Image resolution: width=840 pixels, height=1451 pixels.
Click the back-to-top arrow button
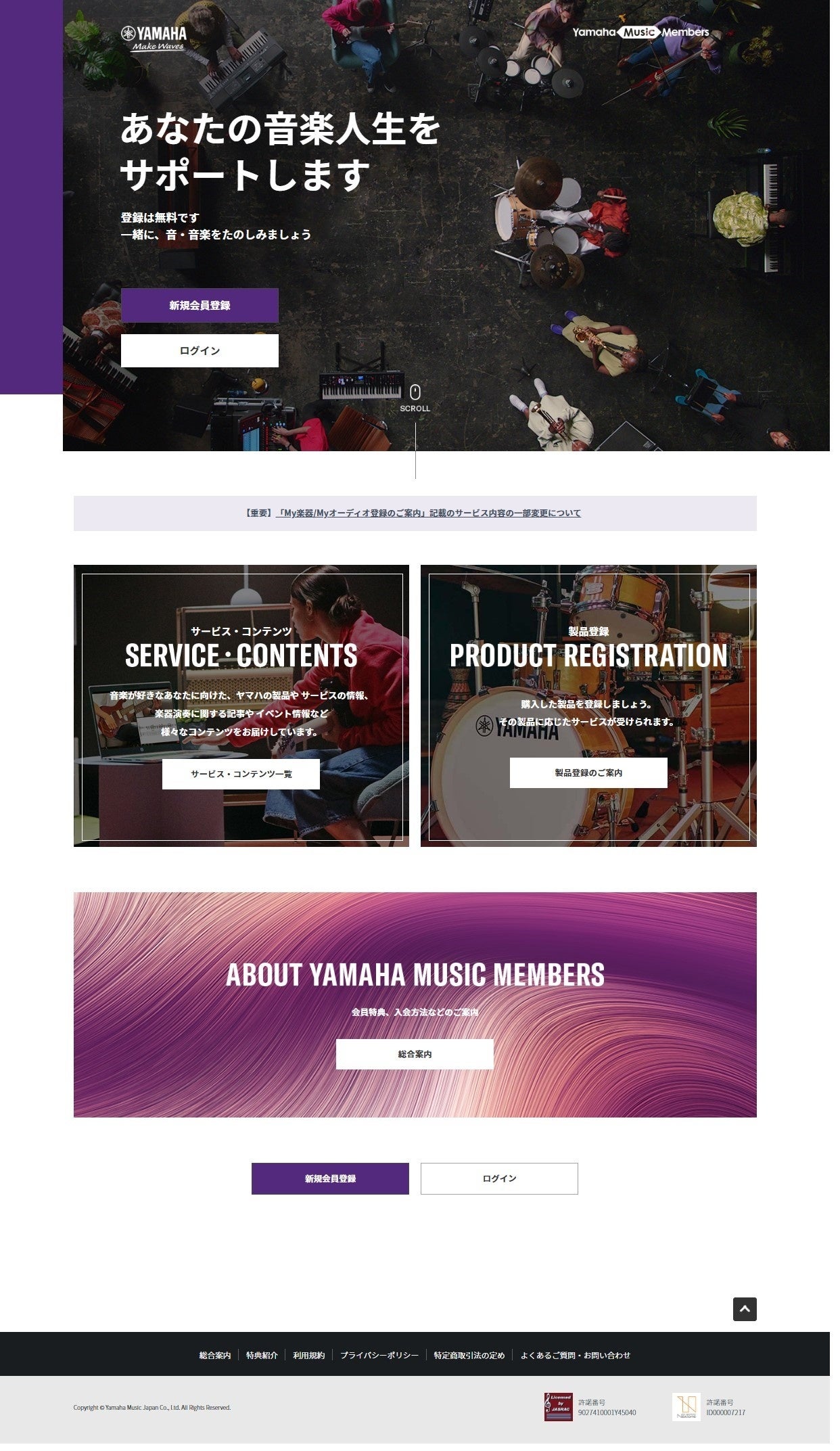(x=745, y=1309)
